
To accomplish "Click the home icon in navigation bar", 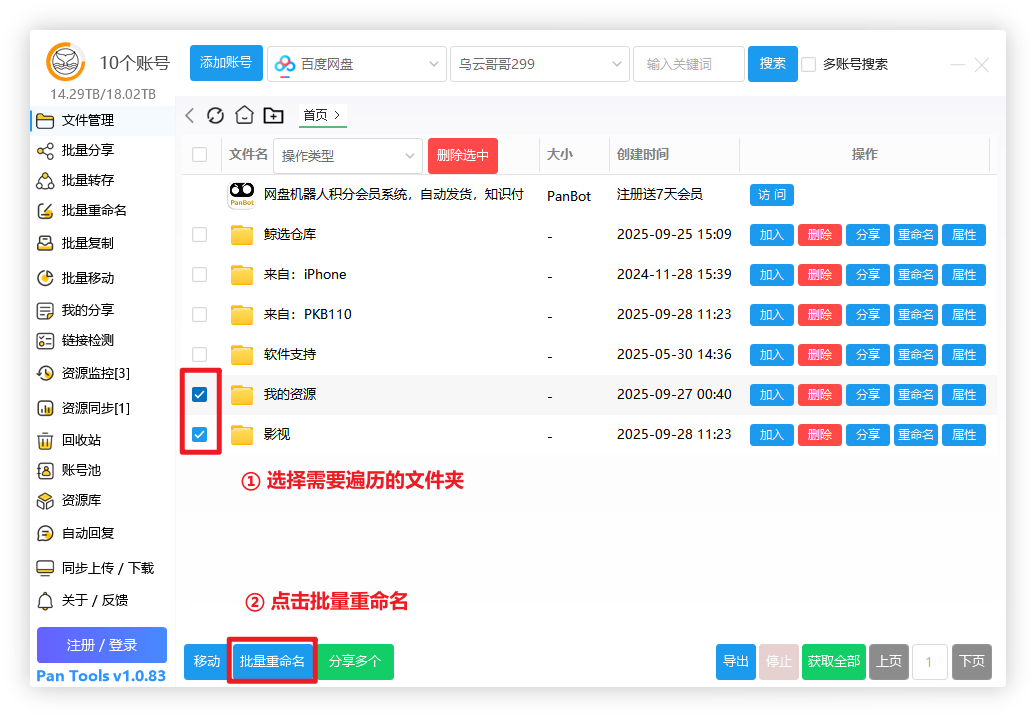I will [x=244, y=115].
